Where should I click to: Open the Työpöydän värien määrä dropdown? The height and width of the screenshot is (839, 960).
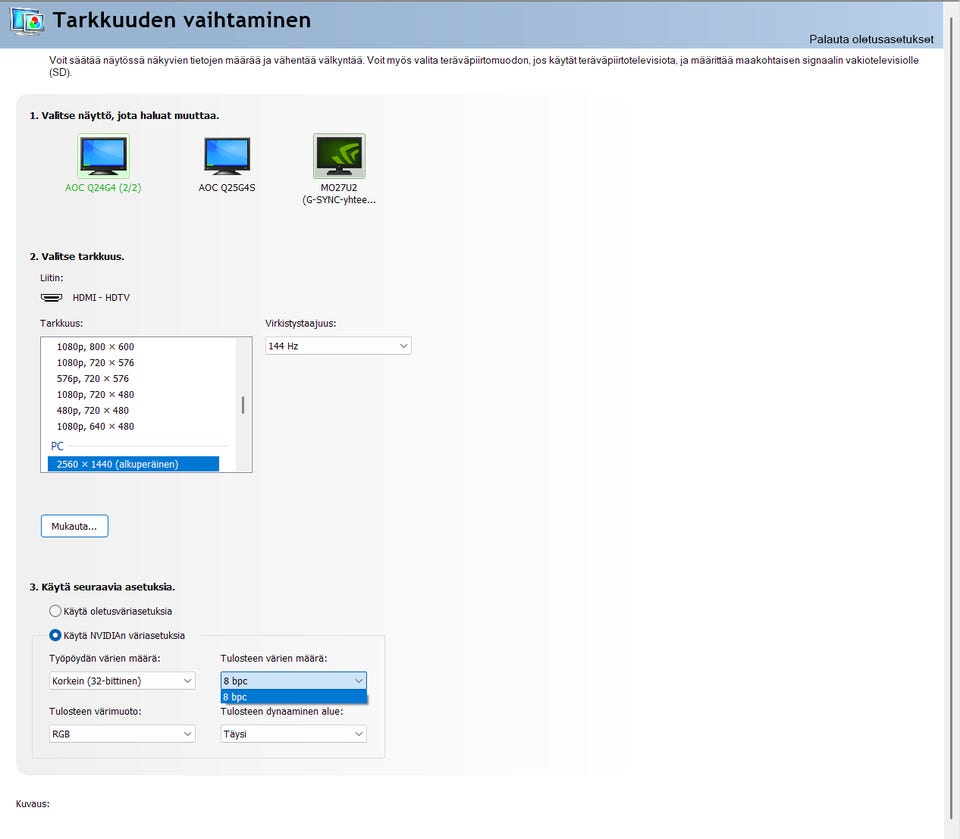click(x=122, y=681)
